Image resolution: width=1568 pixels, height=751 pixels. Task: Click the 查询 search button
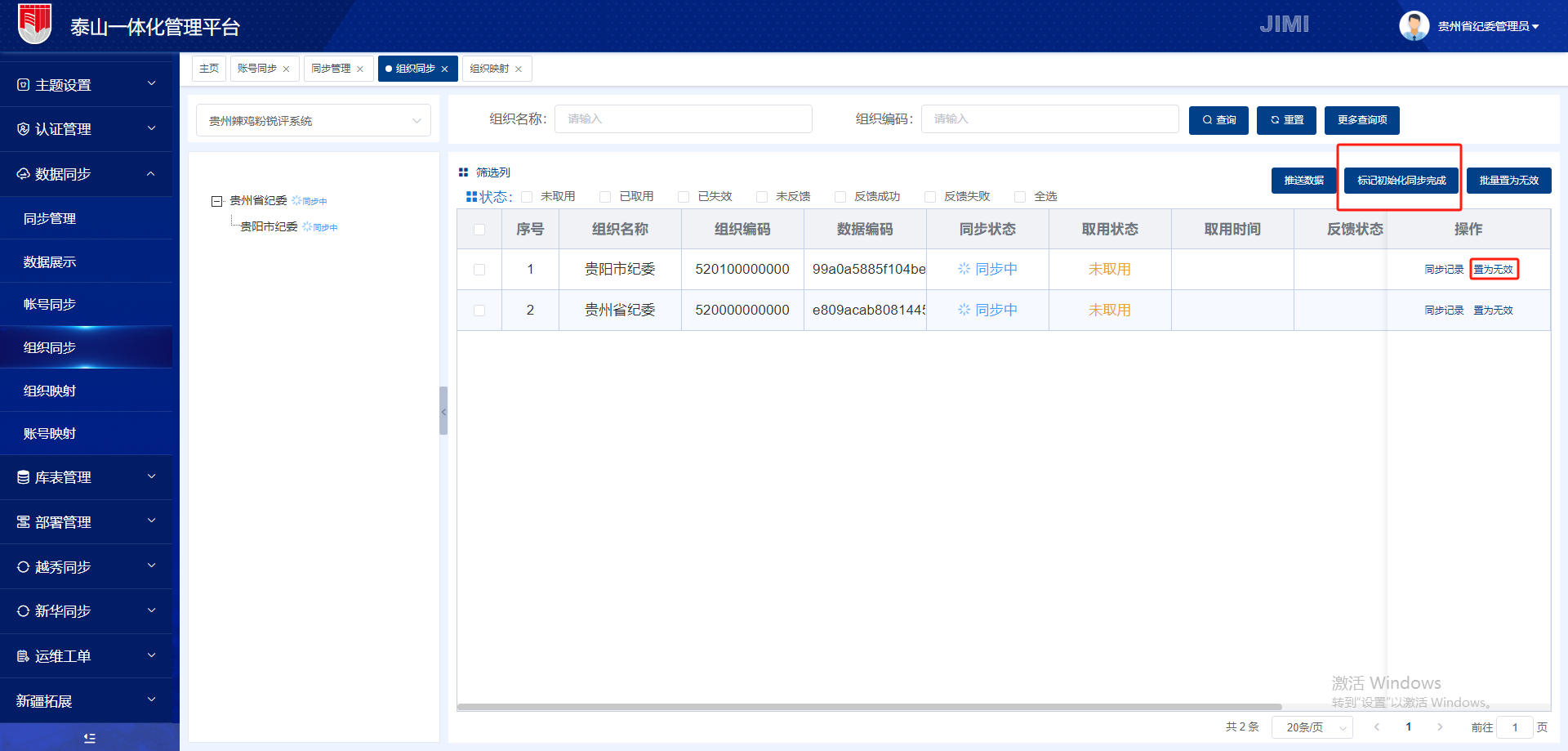click(x=1218, y=120)
